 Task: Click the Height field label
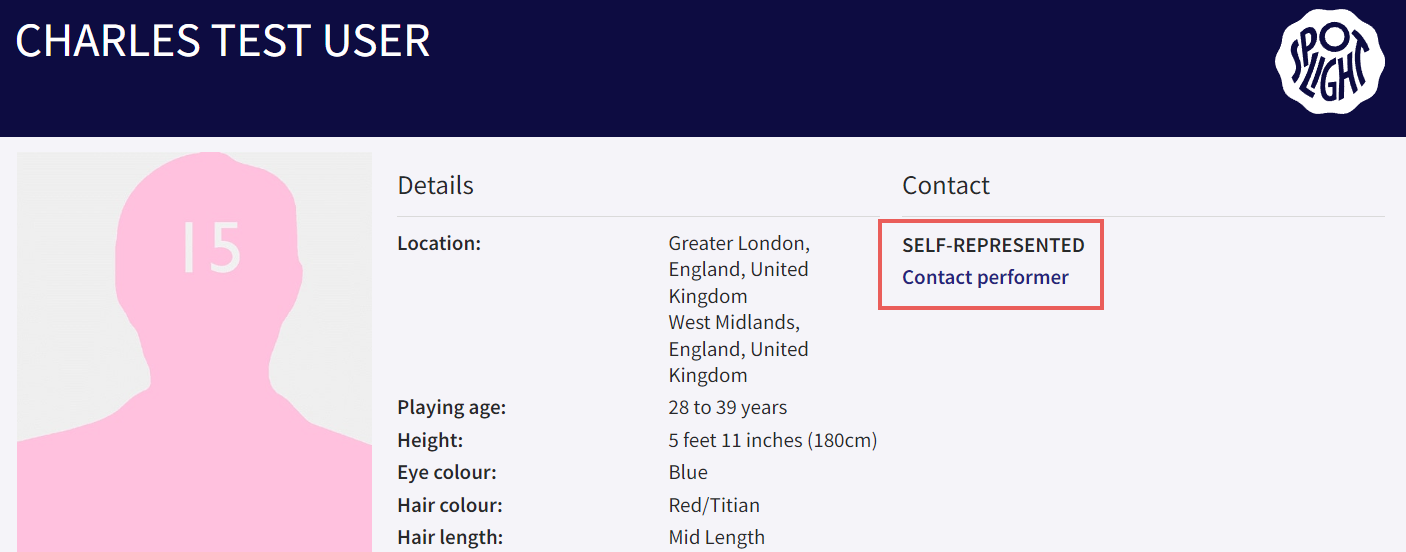[430, 440]
